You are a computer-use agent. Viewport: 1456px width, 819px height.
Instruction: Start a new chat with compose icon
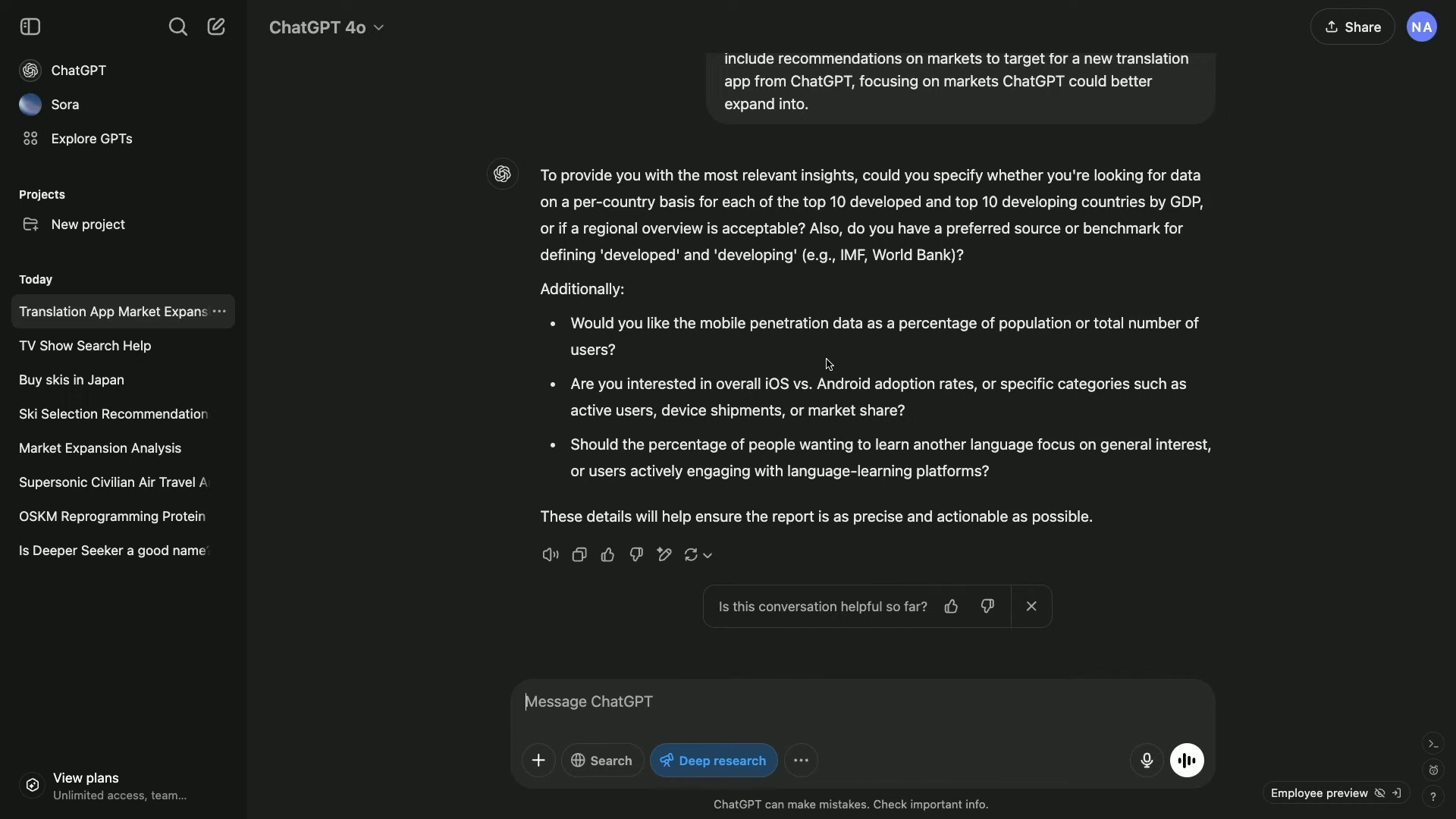pyautogui.click(x=216, y=27)
